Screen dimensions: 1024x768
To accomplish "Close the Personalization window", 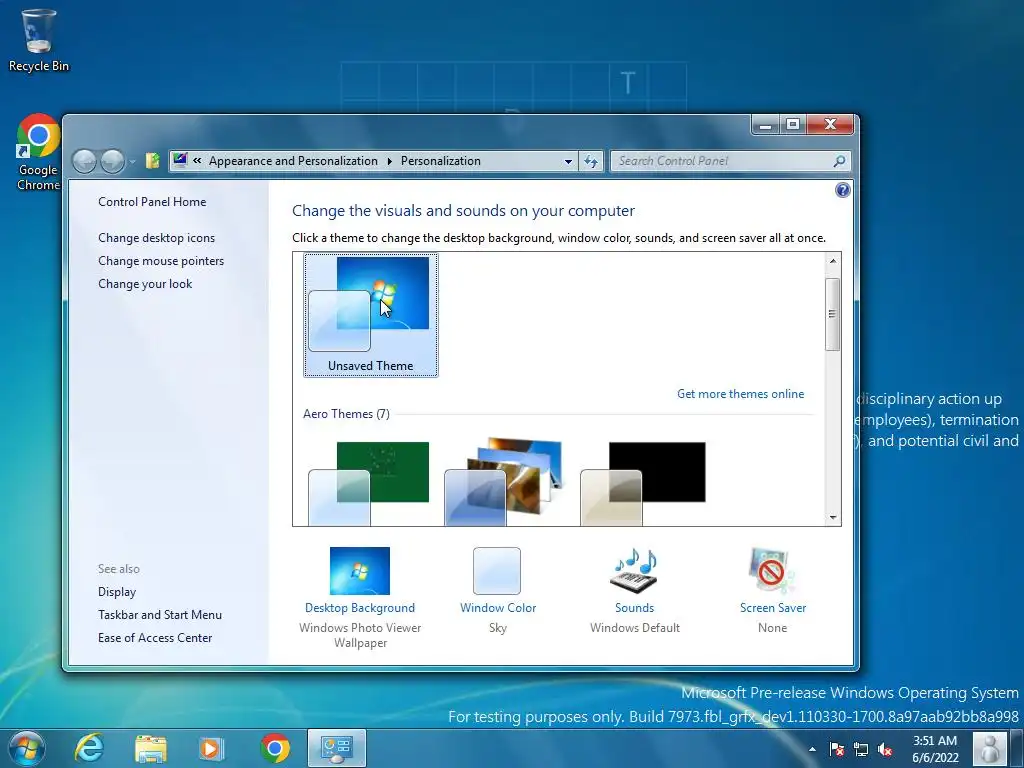I will [x=830, y=124].
